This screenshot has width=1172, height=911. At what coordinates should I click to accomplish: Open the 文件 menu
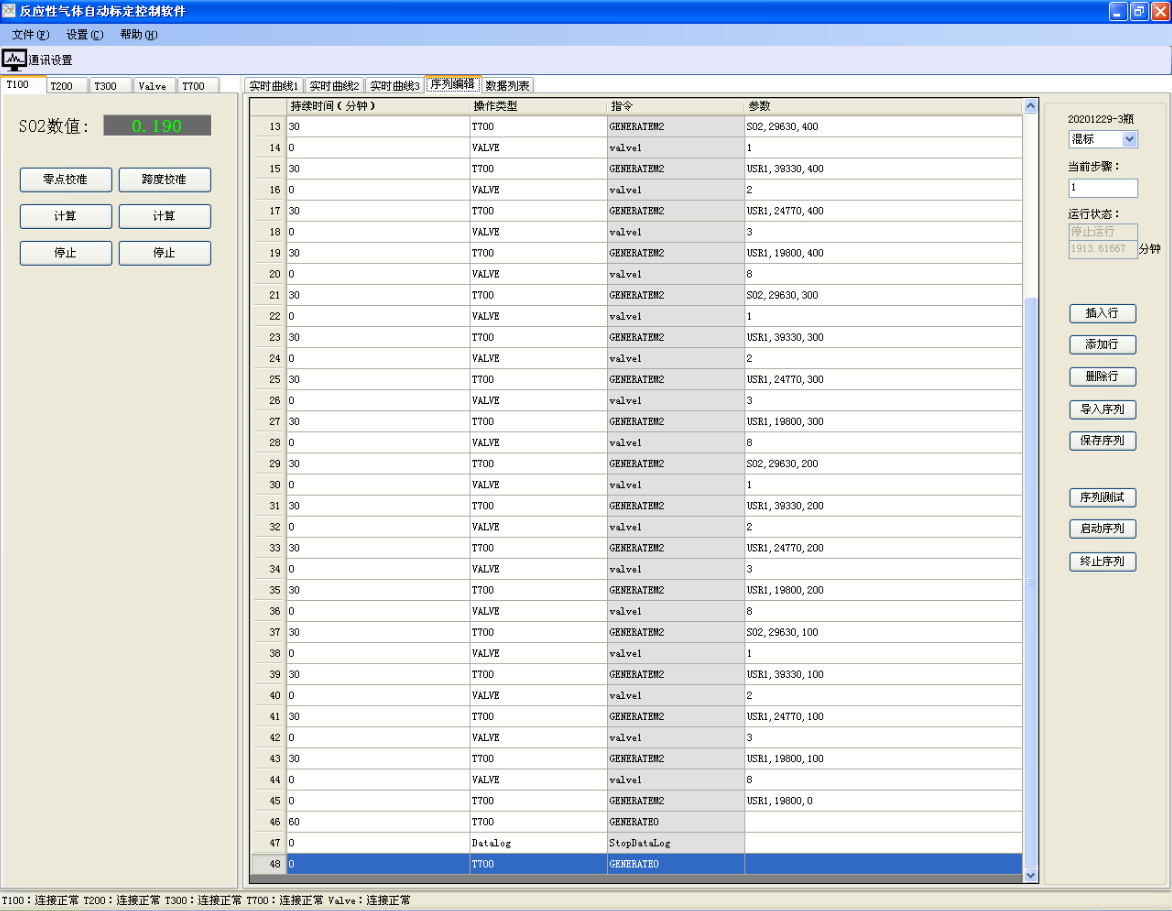click(30, 35)
